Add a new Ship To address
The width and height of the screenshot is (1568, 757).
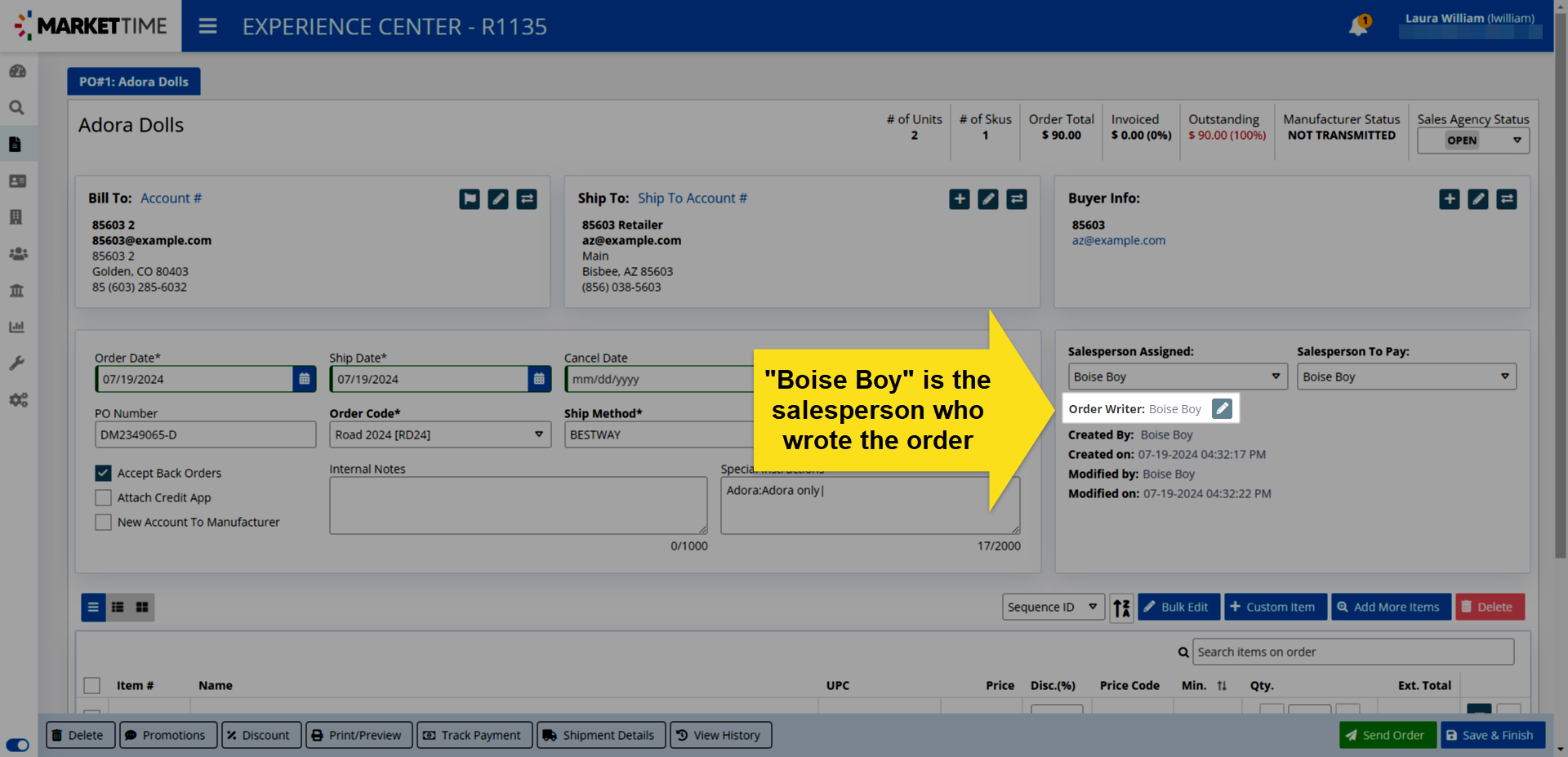click(x=960, y=199)
